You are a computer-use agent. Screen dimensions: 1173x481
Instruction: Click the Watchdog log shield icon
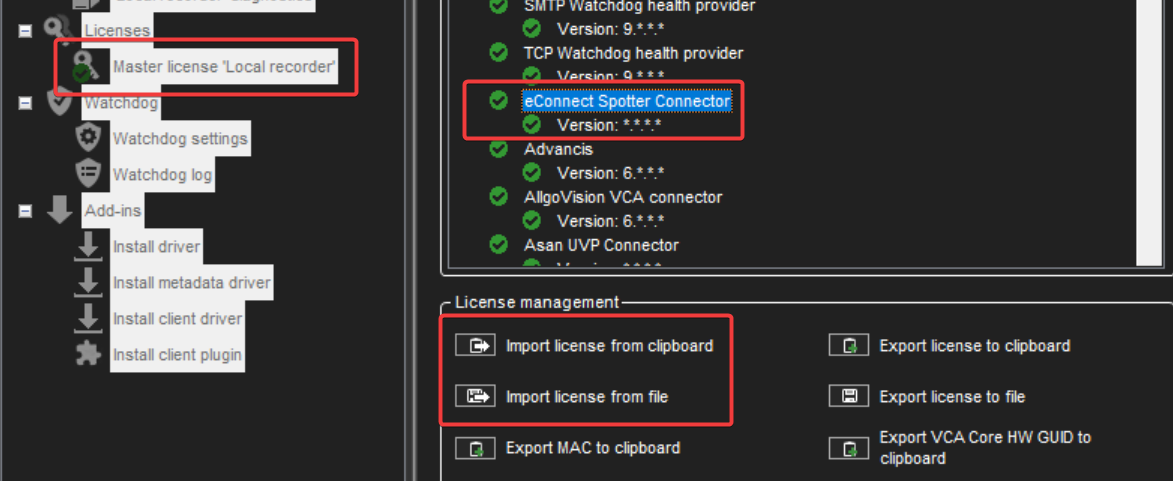(89, 174)
